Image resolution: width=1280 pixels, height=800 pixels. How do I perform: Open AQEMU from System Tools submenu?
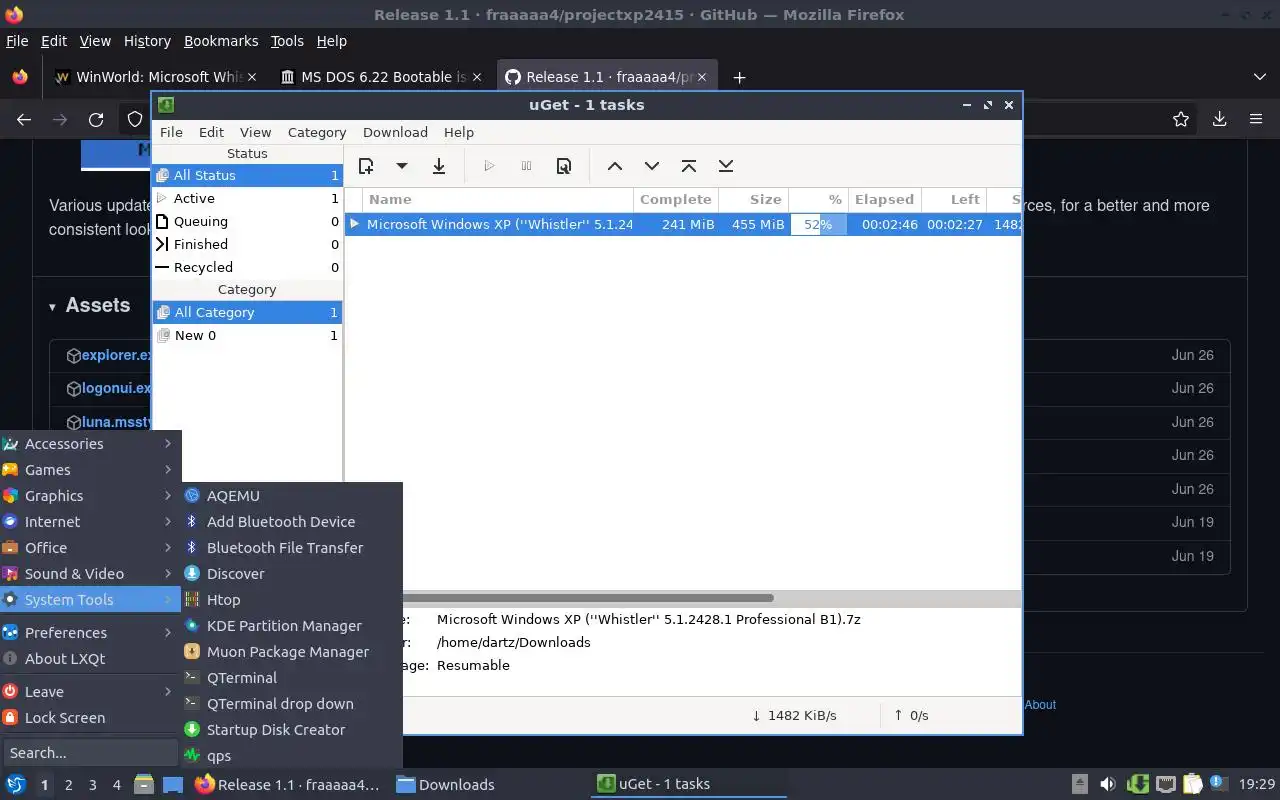(292, 496)
